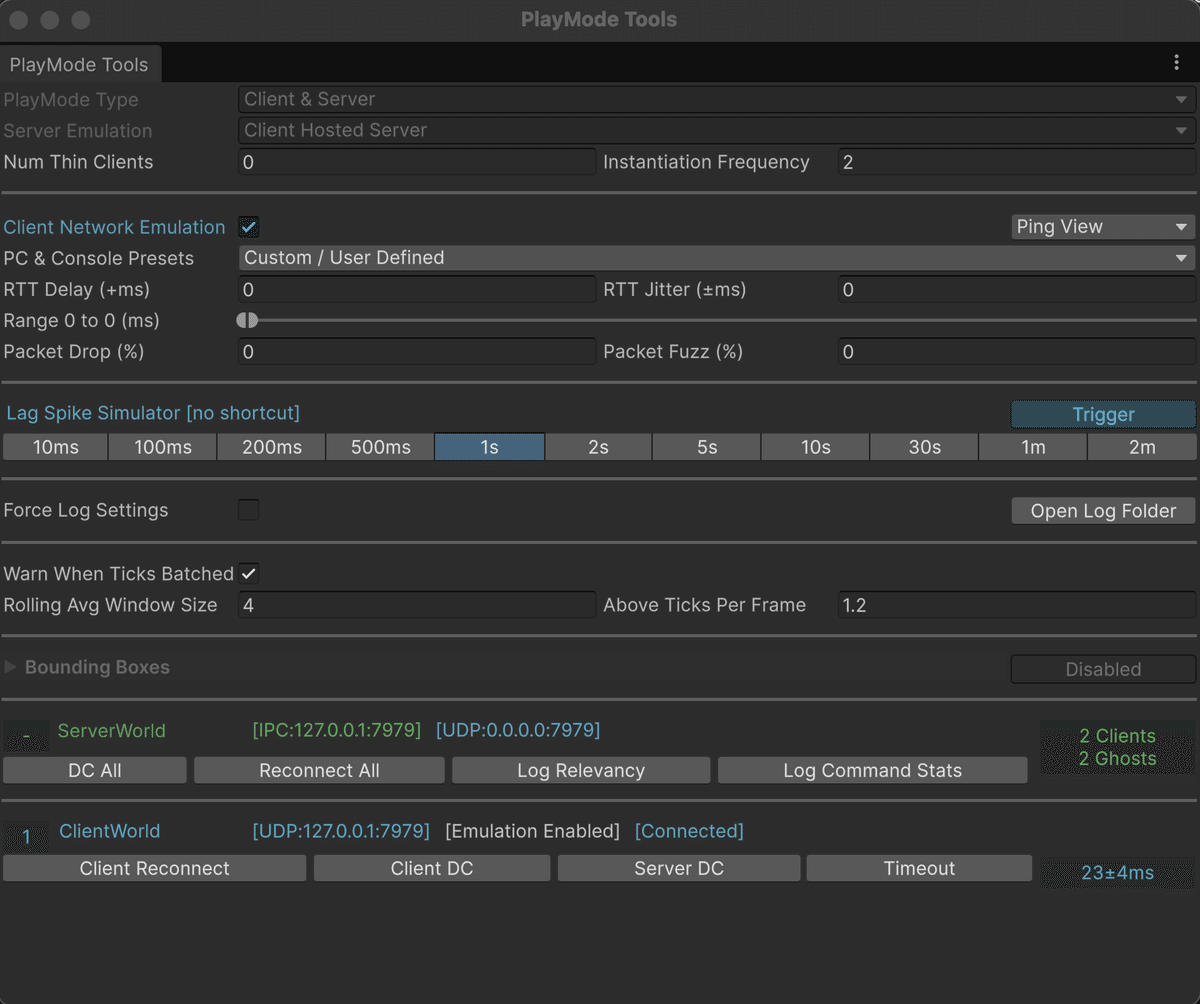The height and width of the screenshot is (1004, 1200).
Task: Click the Num Thin Clients input field
Action: (x=416, y=161)
